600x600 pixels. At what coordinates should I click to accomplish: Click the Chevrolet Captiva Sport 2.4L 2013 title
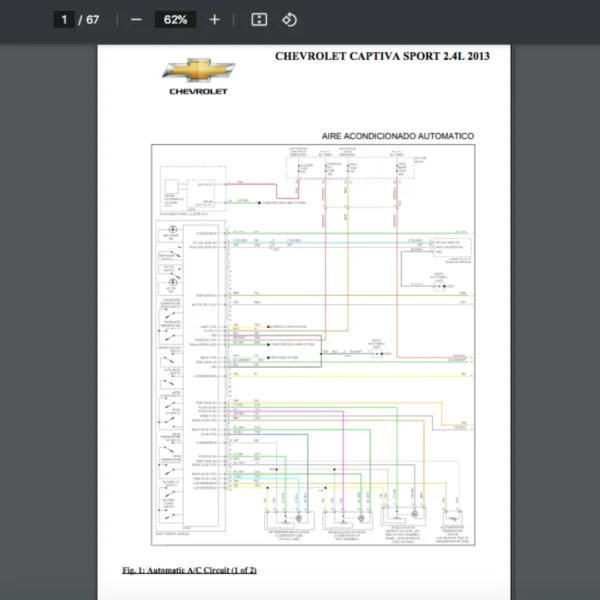[382, 56]
